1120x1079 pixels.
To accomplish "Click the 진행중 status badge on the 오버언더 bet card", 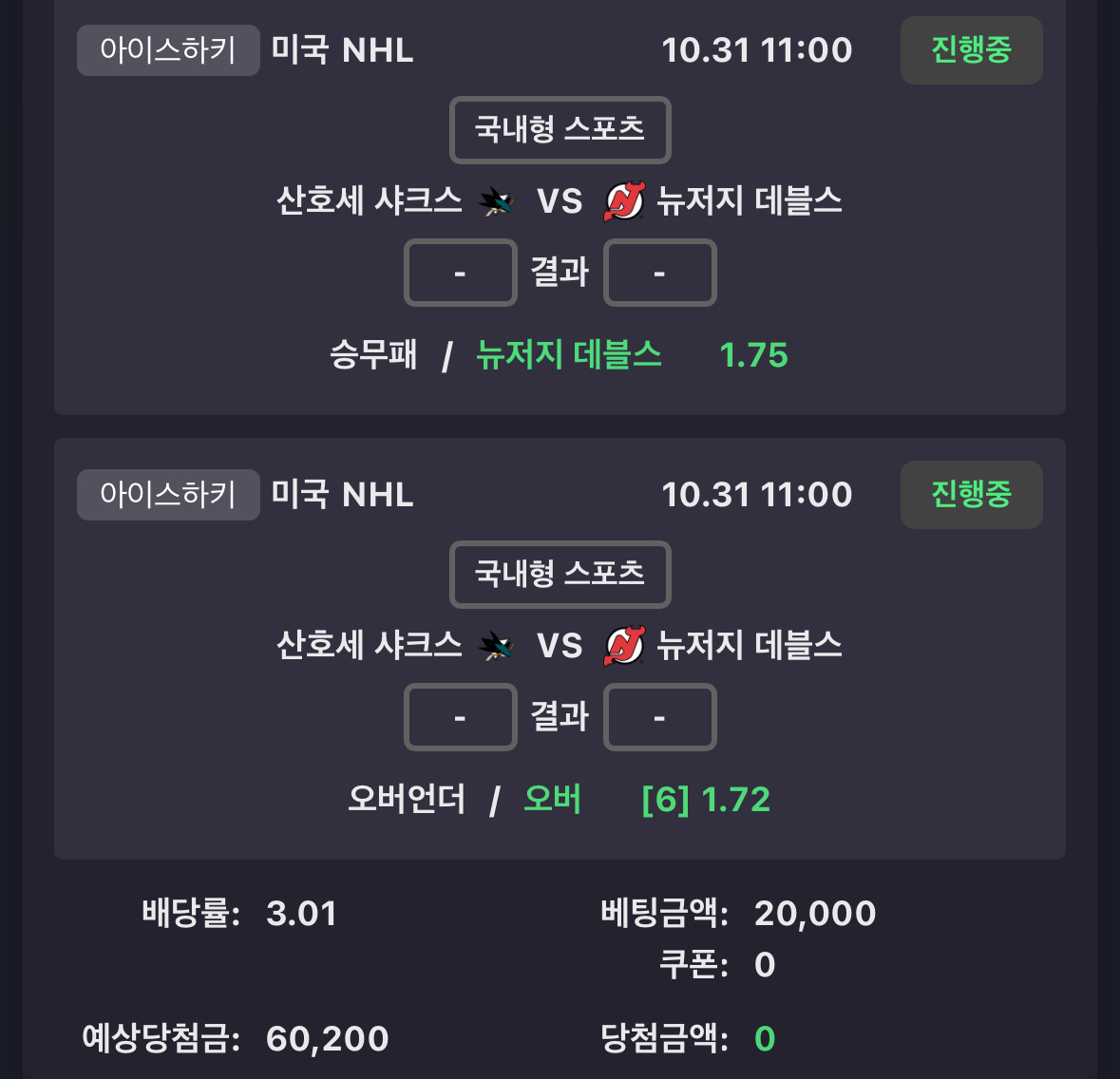I will click(971, 495).
